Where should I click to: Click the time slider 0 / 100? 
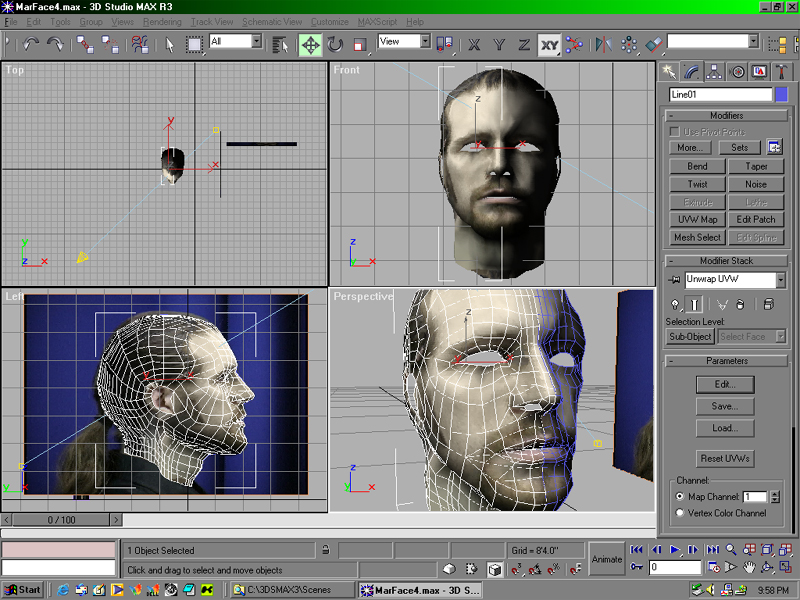pos(61,520)
